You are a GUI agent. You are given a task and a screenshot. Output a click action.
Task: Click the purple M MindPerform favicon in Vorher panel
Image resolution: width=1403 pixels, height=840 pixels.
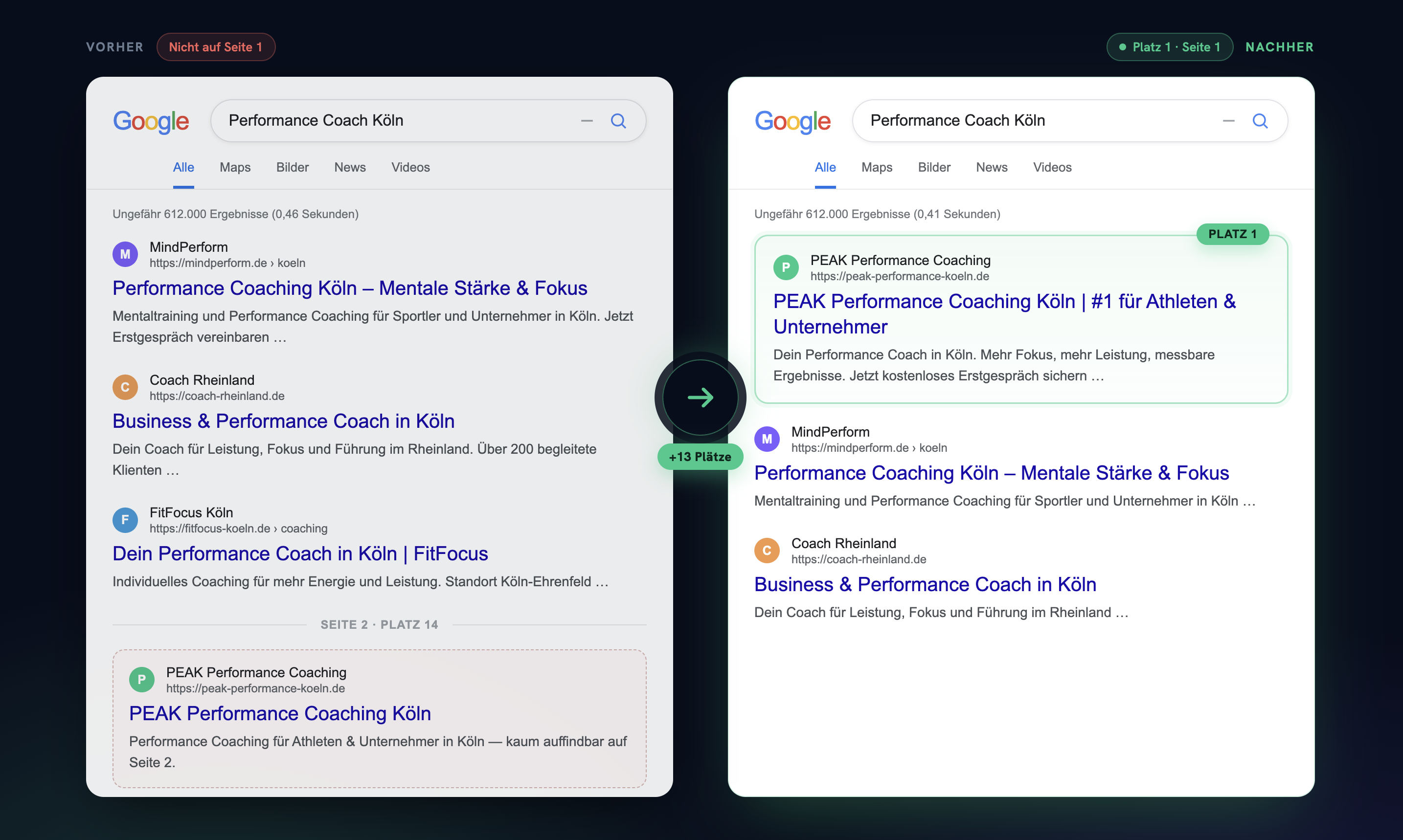(x=125, y=254)
